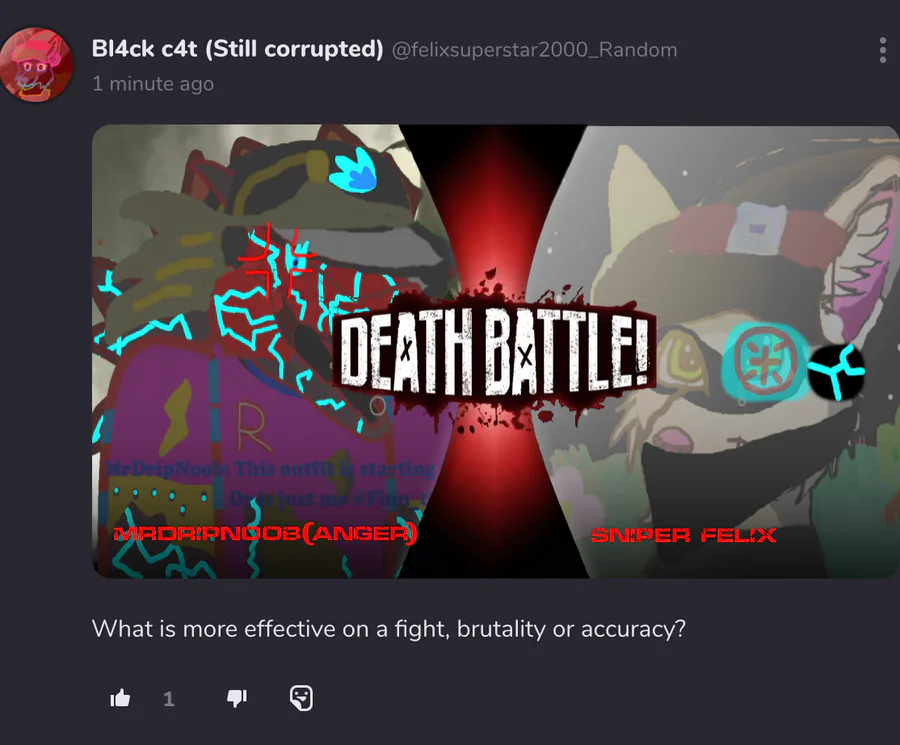The height and width of the screenshot is (745, 900).
Task: Open the Bl4ck c4t (Still corrupted) username
Action: point(237,49)
